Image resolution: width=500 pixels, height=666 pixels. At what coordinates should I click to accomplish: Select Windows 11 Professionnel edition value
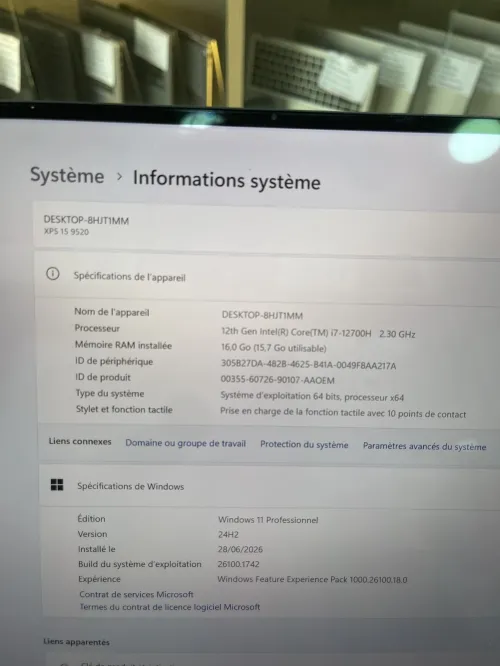(x=268, y=520)
